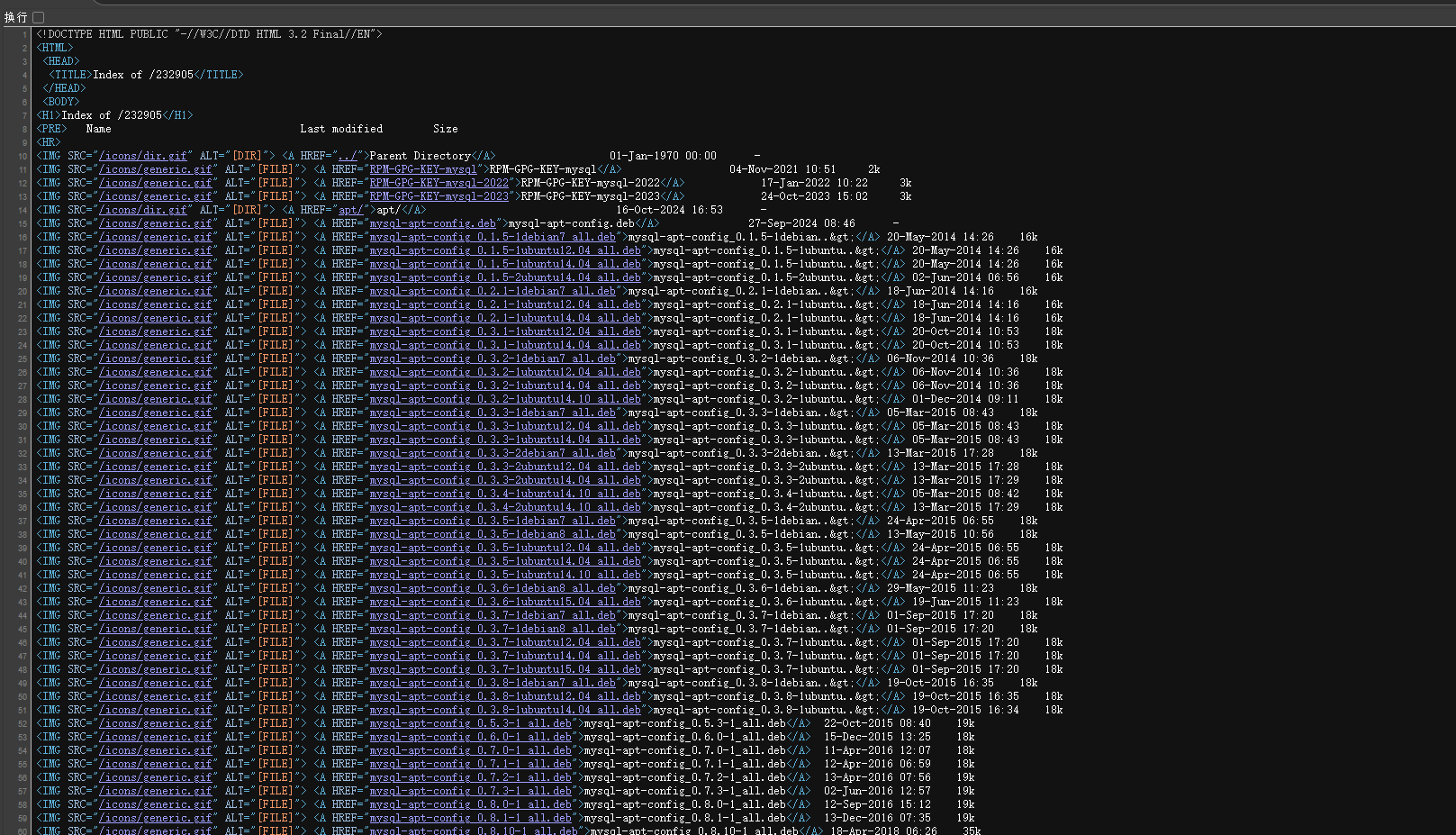This screenshot has width=1456, height=835.
Task: Click the 'Parent Directory' anchor text
Action: point(420,156)
